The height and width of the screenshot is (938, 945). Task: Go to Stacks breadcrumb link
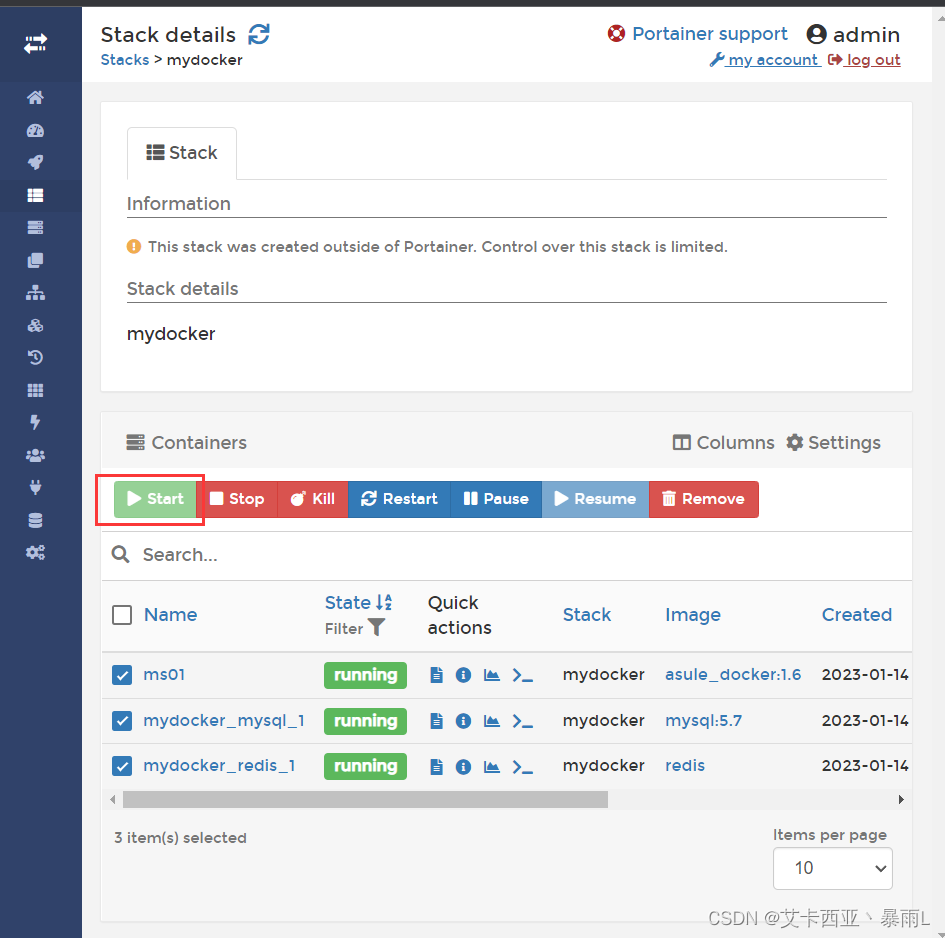point(125,60)
